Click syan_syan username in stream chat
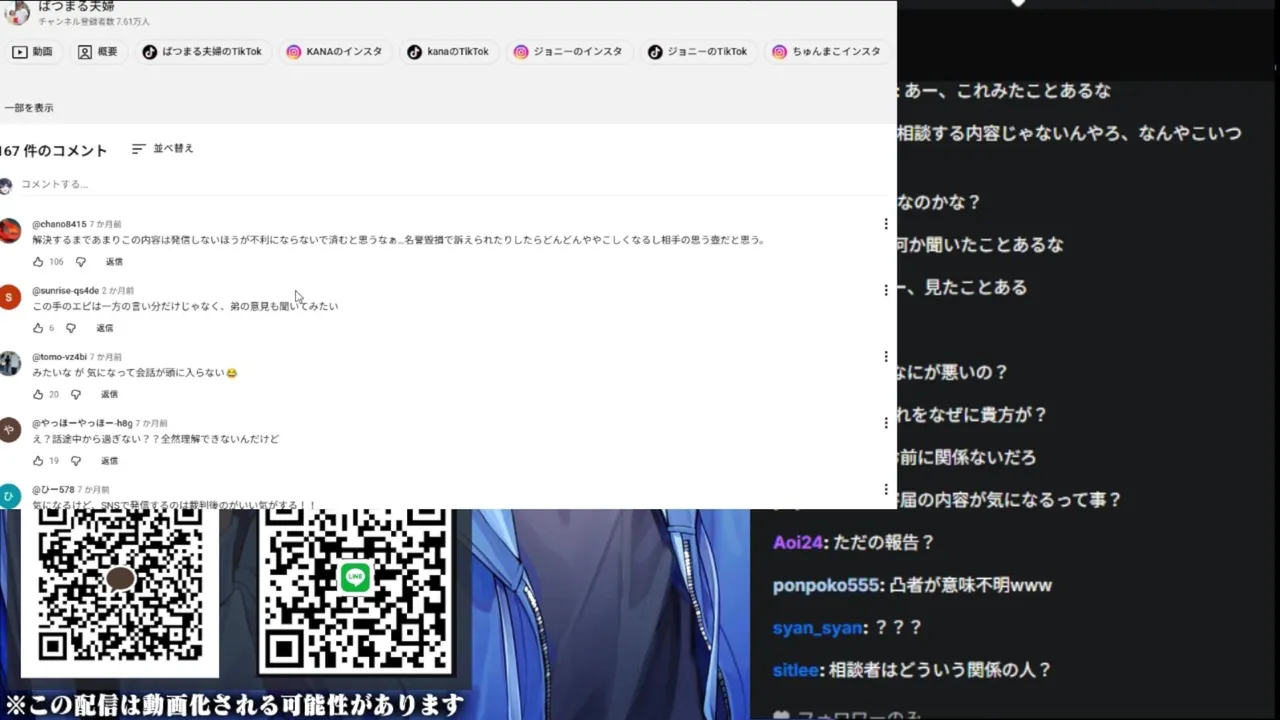The height and width of the screenshot is (720, 1280). coord(817,628)
